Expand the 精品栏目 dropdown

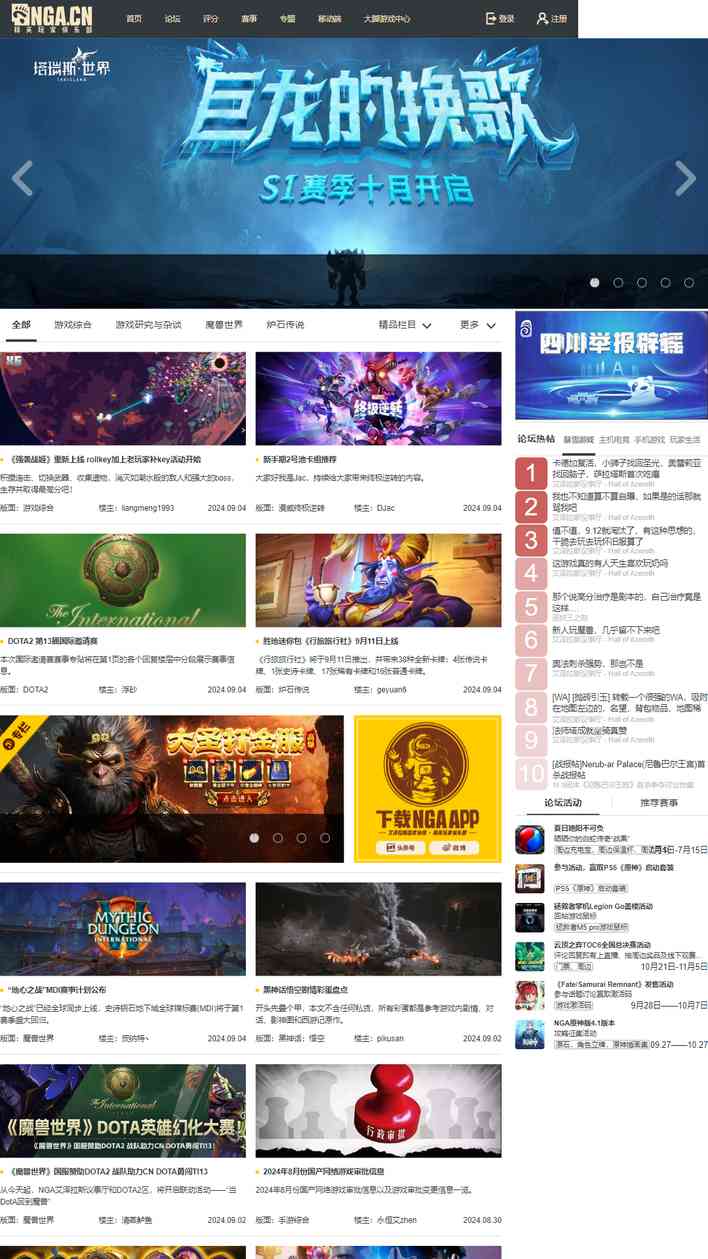405,325
